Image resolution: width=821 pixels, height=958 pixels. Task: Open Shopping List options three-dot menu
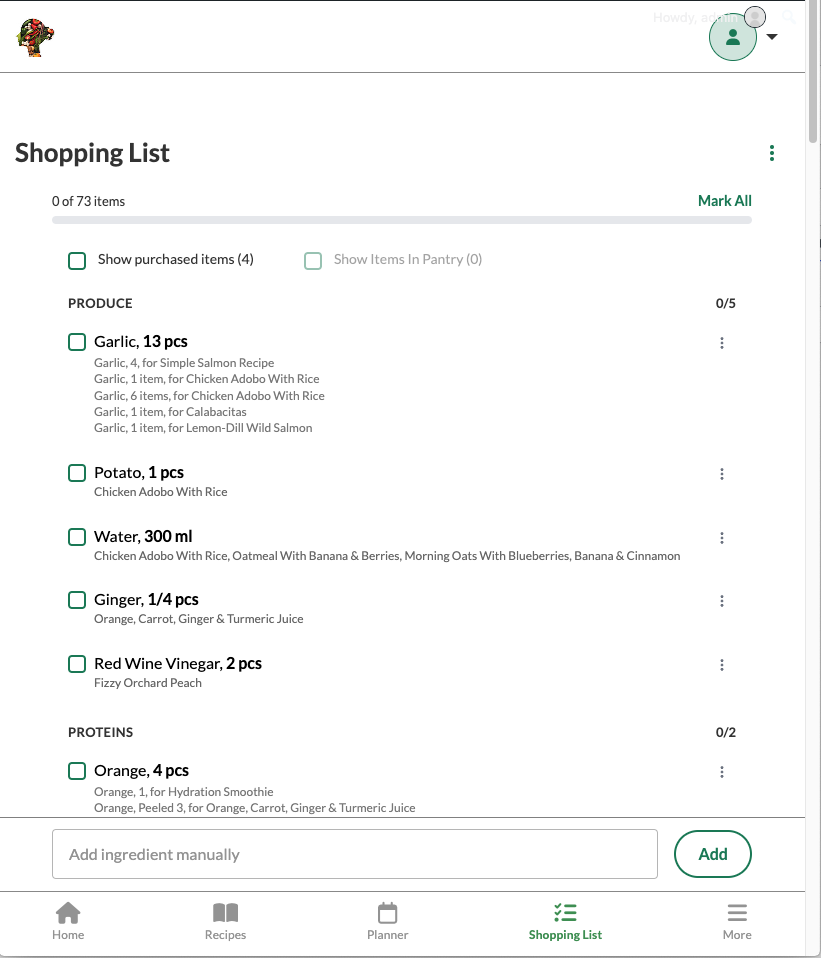[x=772, y=153]
